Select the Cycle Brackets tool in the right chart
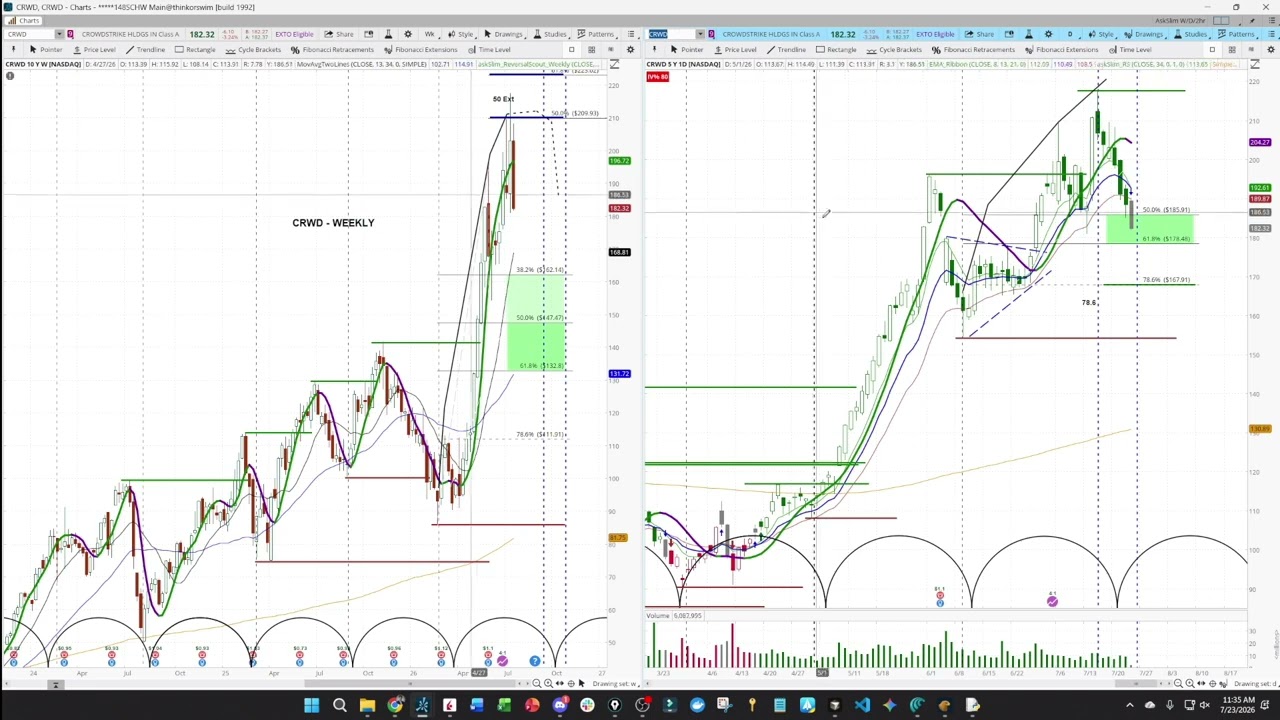This screenshot has height=720, width=1280. pyautogui.click(x=894, y=50)
